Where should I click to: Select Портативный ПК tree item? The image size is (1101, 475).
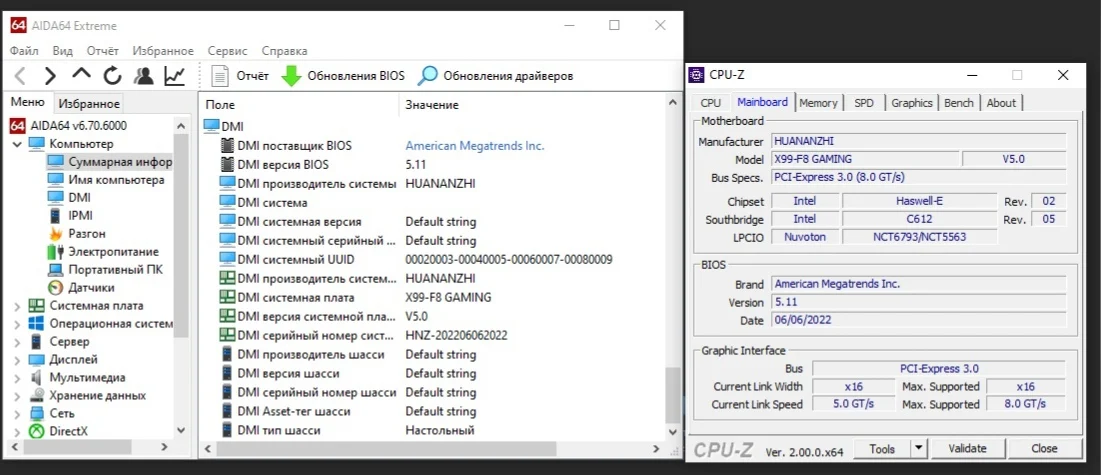coord(105,270)
